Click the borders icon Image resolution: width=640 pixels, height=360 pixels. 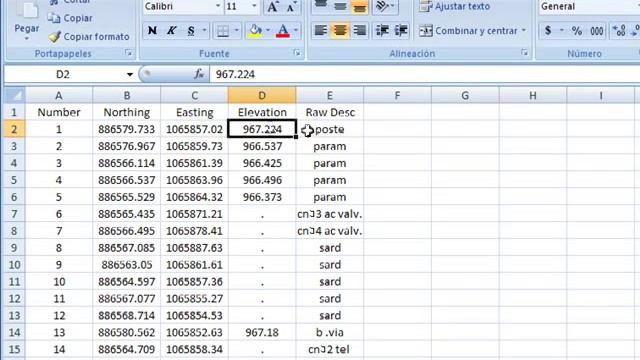(223, 31)
